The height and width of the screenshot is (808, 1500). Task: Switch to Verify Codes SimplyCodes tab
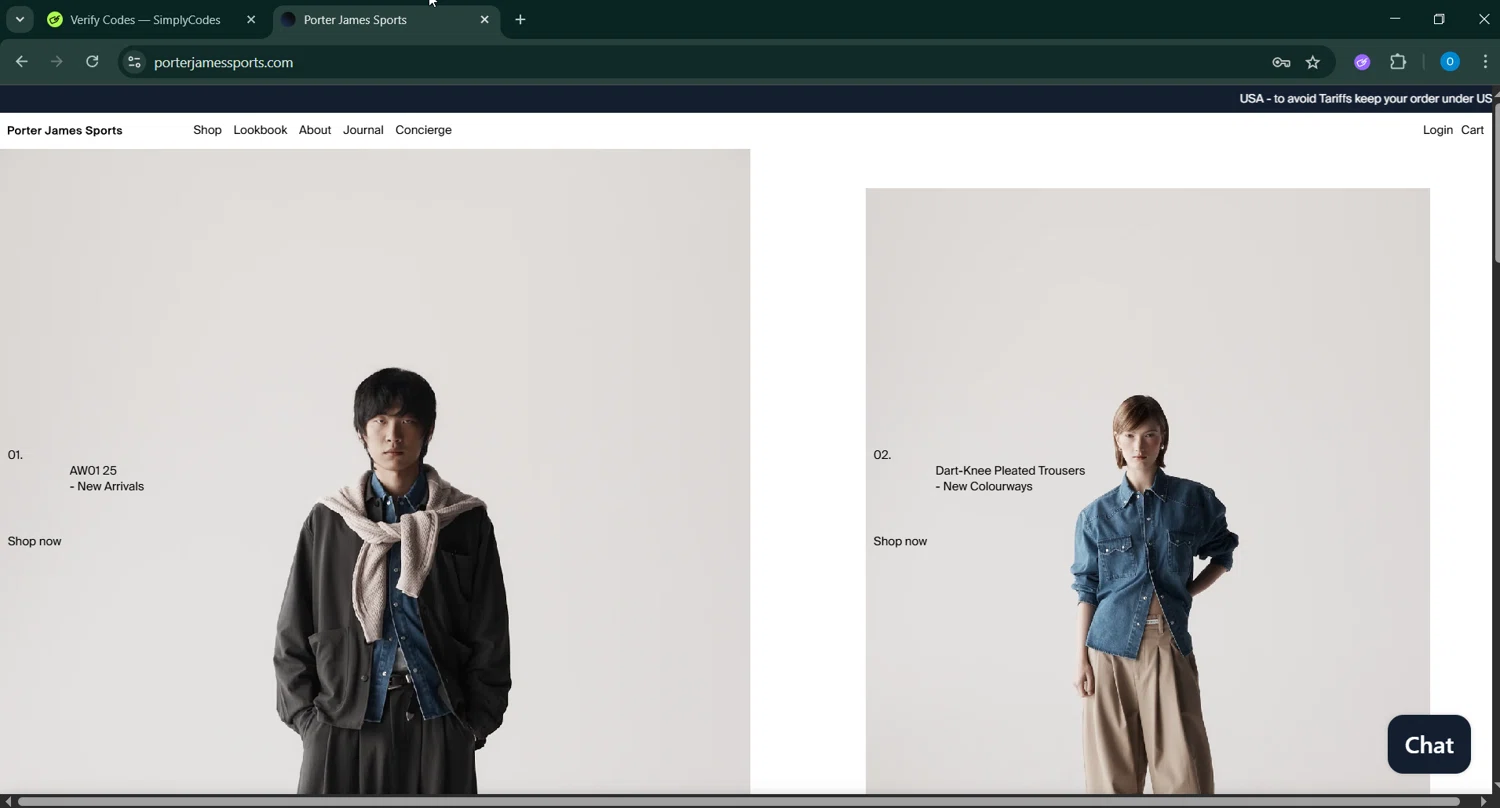(x=145, y=20)
